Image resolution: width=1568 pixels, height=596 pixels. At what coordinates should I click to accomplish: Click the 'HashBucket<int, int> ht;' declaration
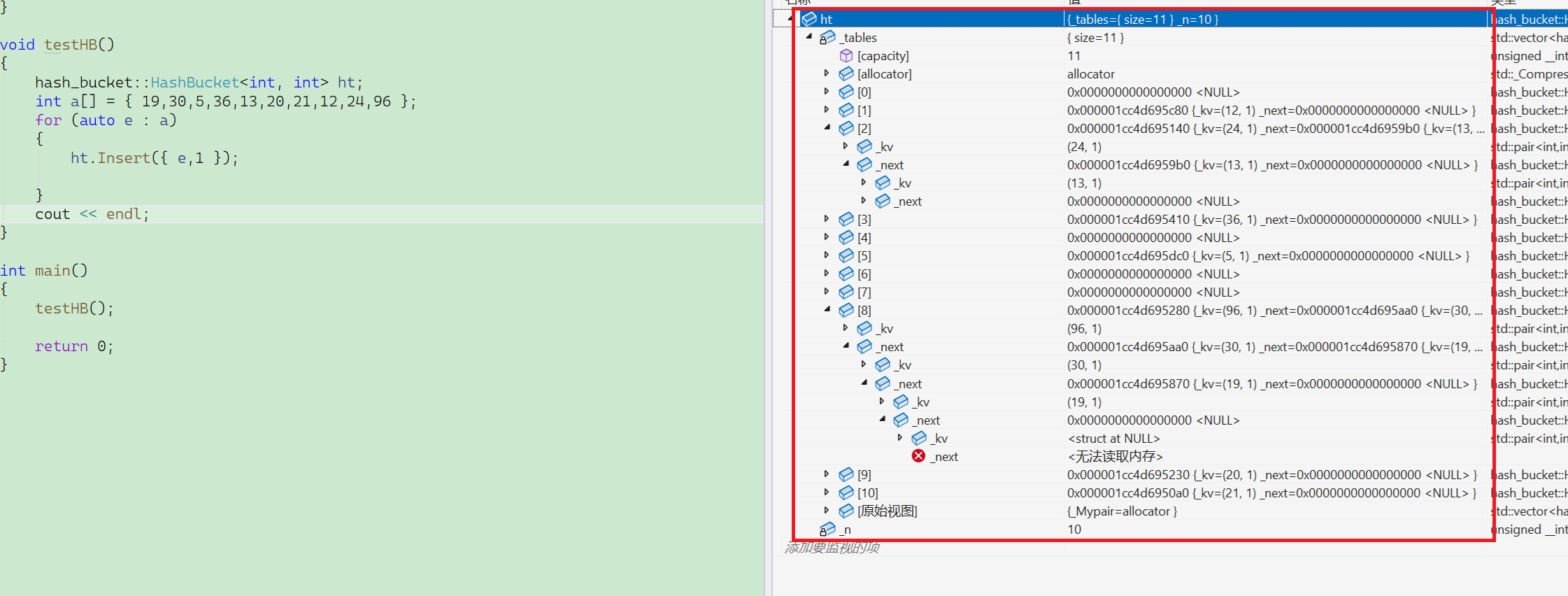(x=199, y=83)
